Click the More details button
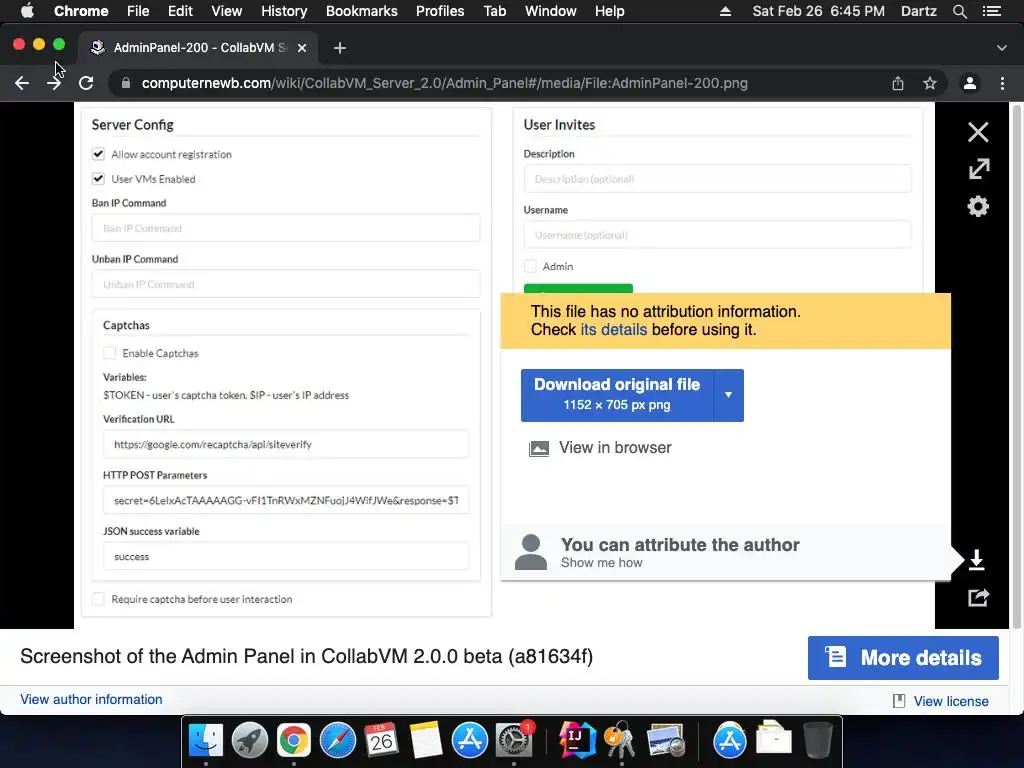This screenshot has height=768, width=1024. [x=903, y=658]
